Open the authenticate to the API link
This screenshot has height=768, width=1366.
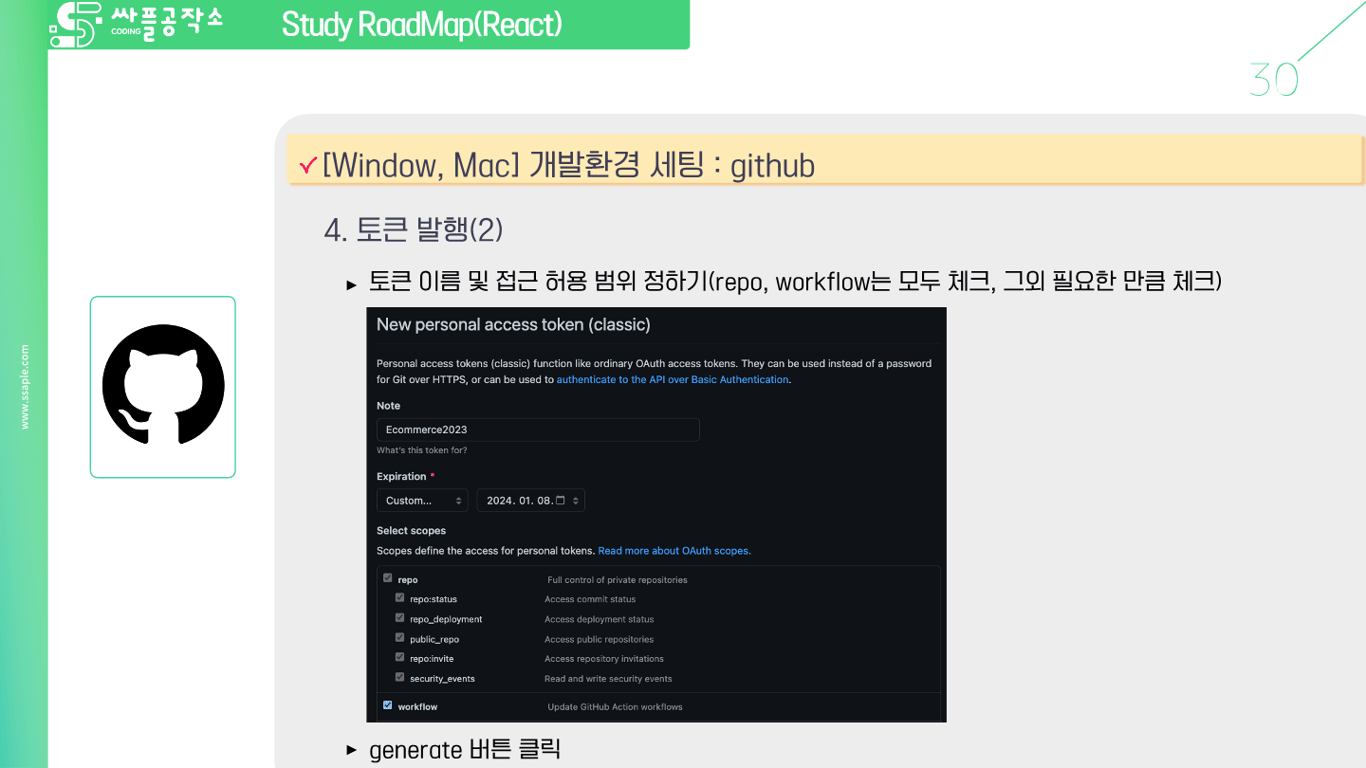point(672,379)
